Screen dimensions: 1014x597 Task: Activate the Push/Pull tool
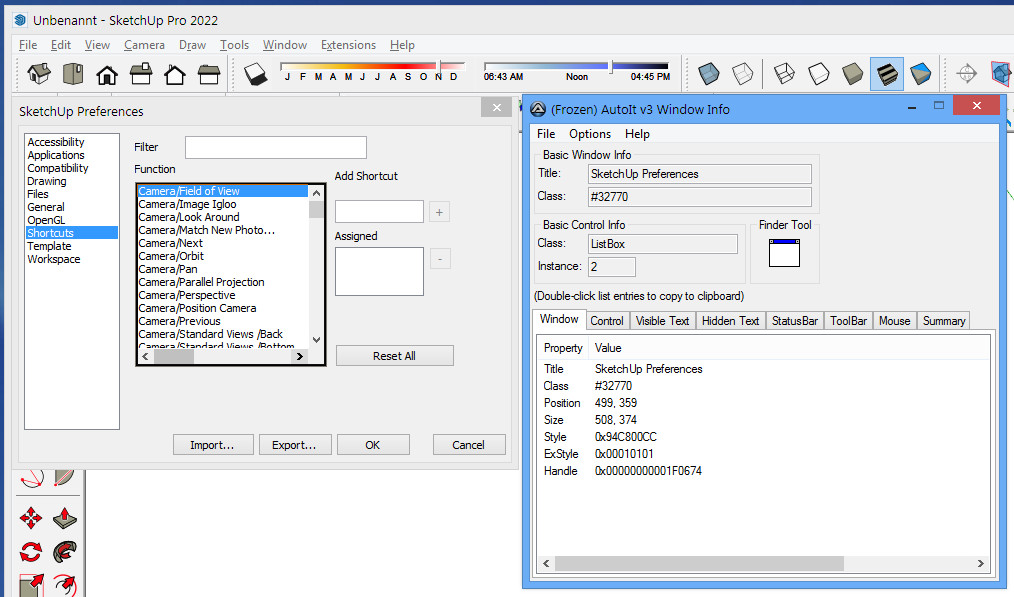[65, 517]
